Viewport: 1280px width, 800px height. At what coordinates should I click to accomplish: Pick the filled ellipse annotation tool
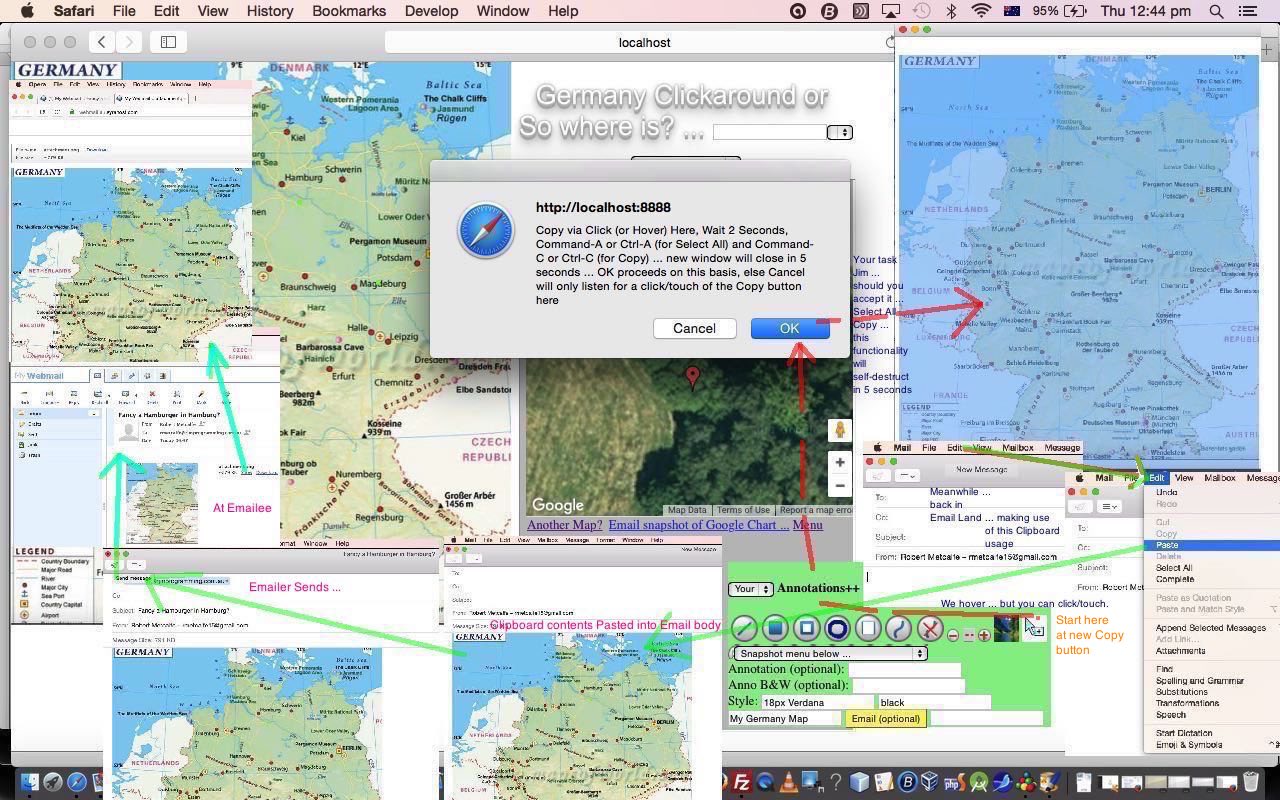837,628
